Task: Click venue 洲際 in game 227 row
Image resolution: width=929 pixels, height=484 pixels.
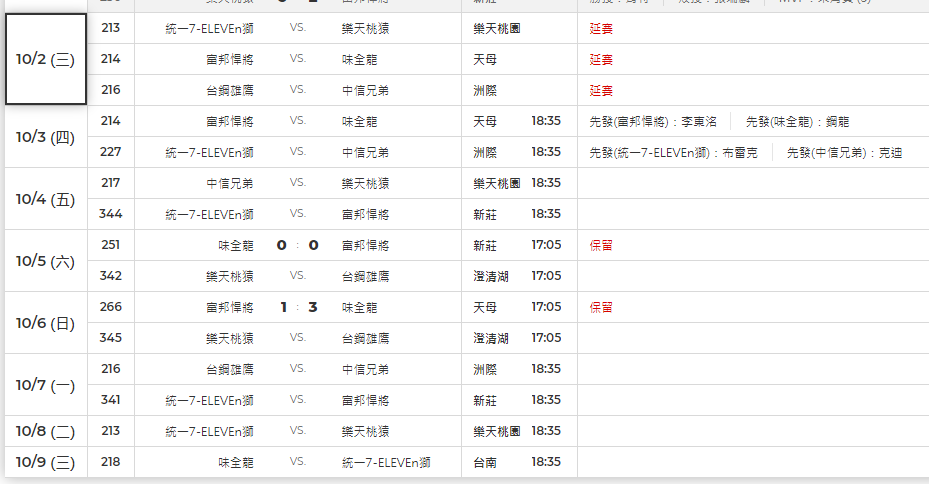Action: pyautogui.click(x=485, y=152)
